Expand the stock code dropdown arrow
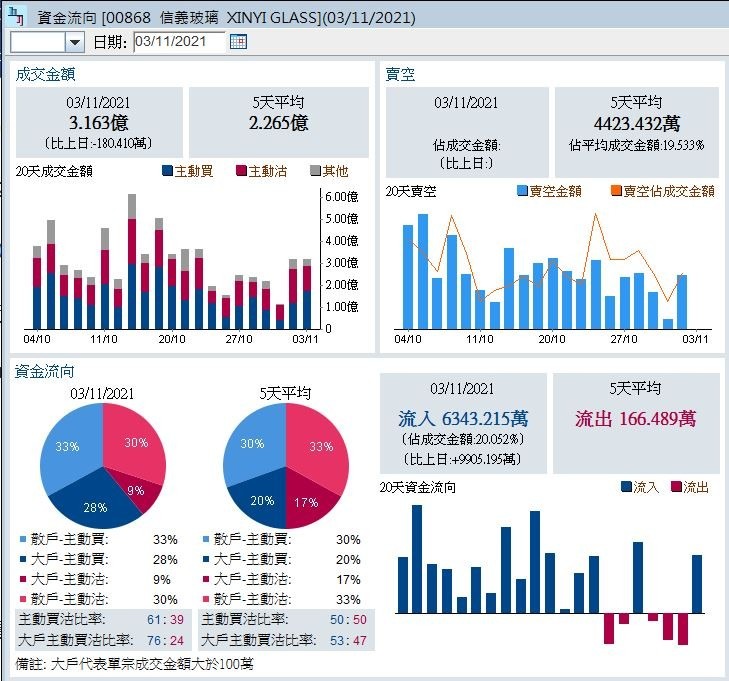The height and width of the screenshot is (681, 729). (75, 42)
